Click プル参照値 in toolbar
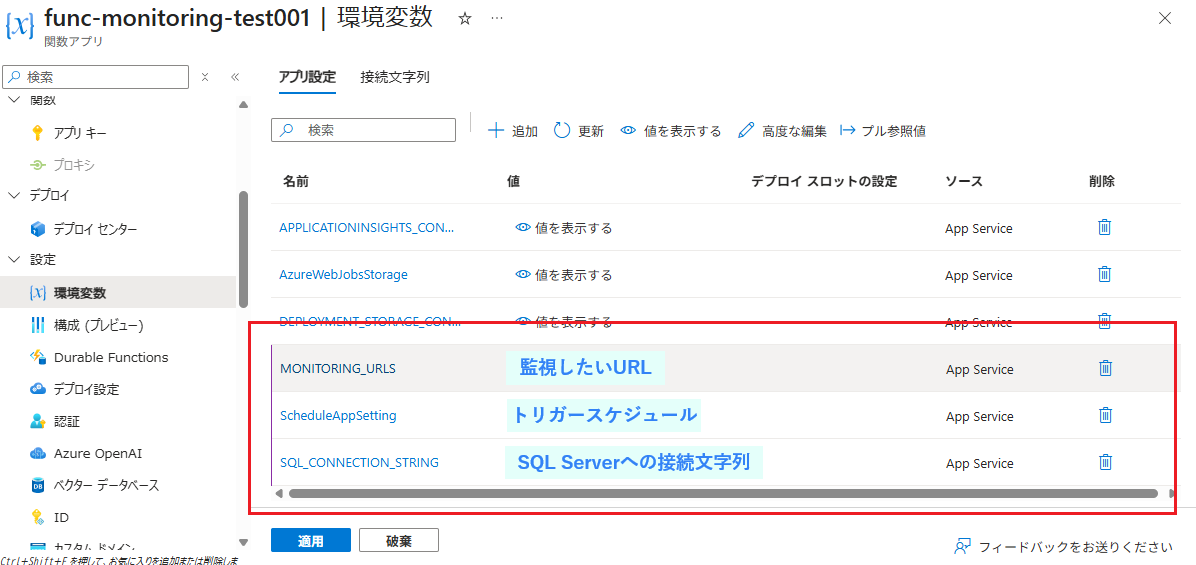 883,131
